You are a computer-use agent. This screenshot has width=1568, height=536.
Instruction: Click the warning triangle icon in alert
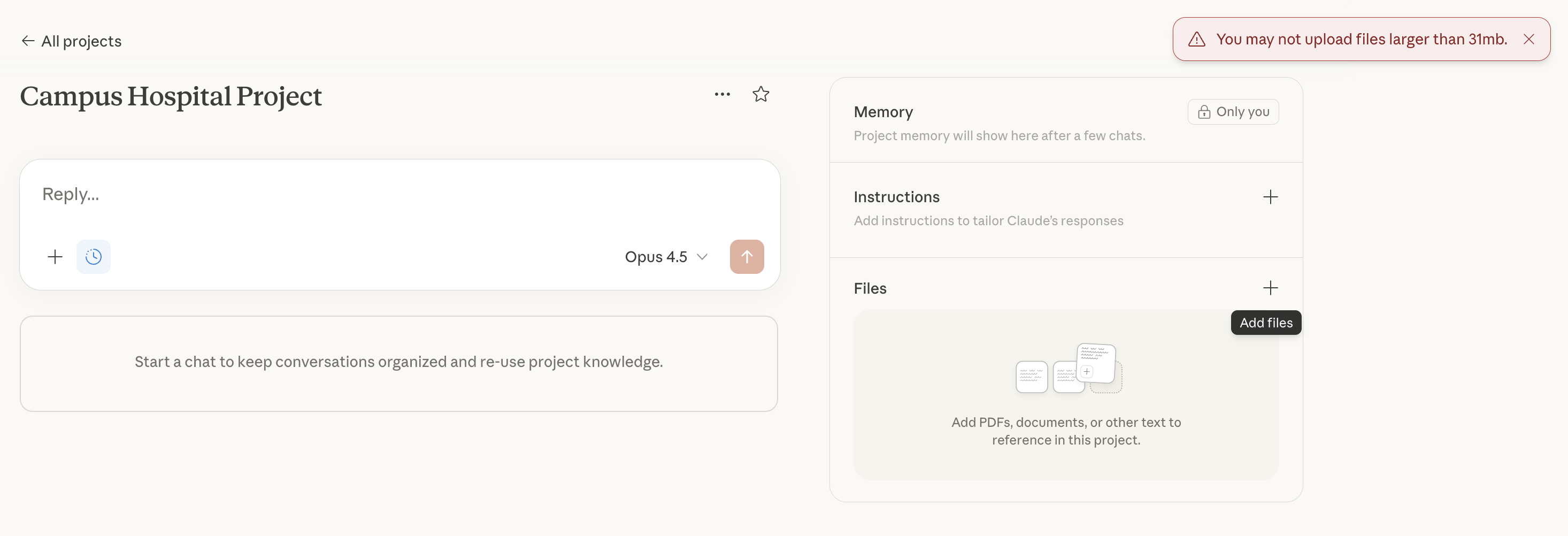point(1196,40)
